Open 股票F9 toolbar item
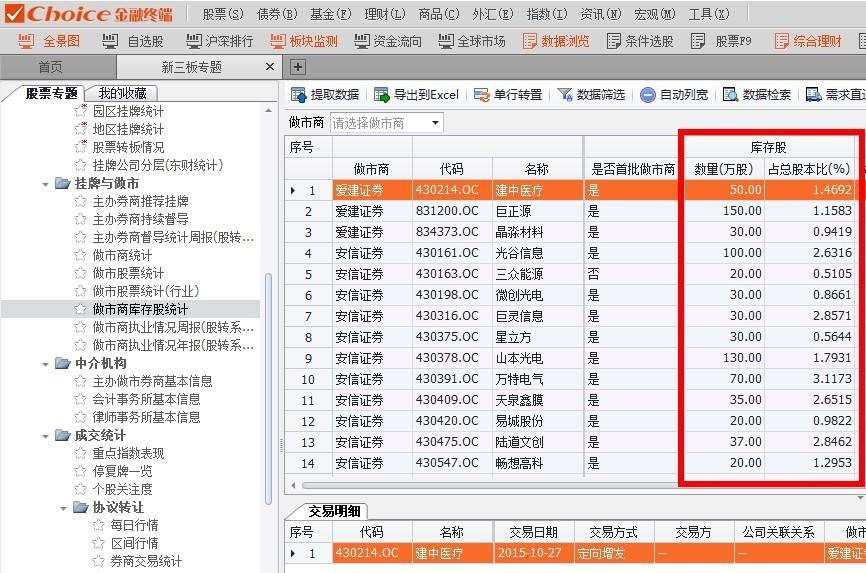The width and height of the screenshot is (866, 573). click(x=721, y=41)
